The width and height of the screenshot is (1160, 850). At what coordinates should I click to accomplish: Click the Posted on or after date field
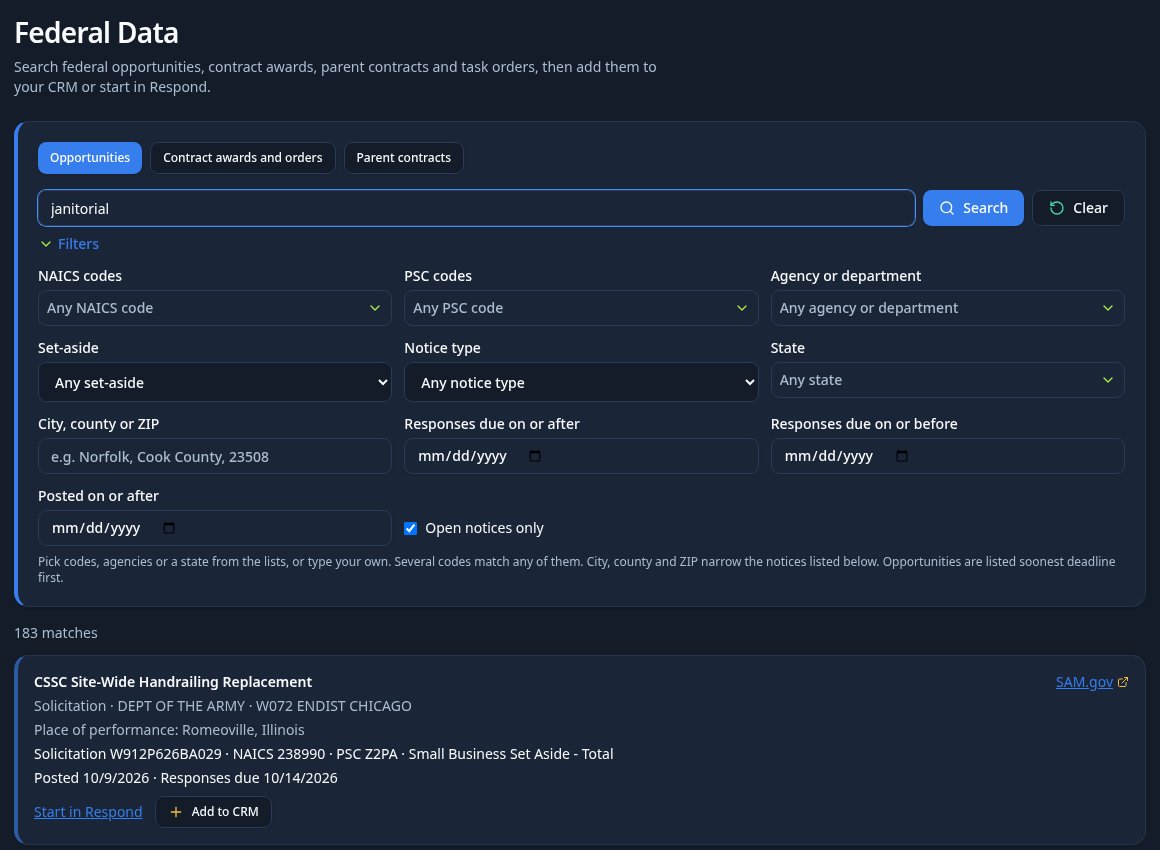(x=215, y=528)
